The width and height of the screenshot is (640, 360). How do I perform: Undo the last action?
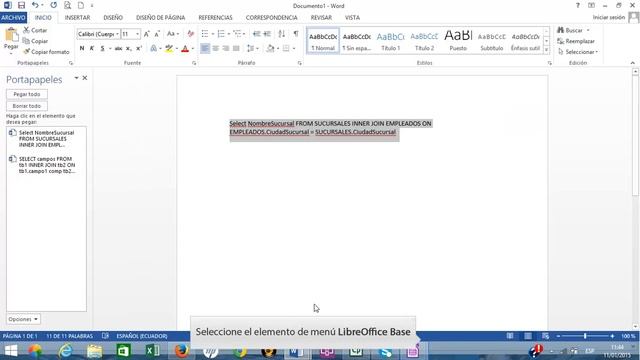(35, 6)
